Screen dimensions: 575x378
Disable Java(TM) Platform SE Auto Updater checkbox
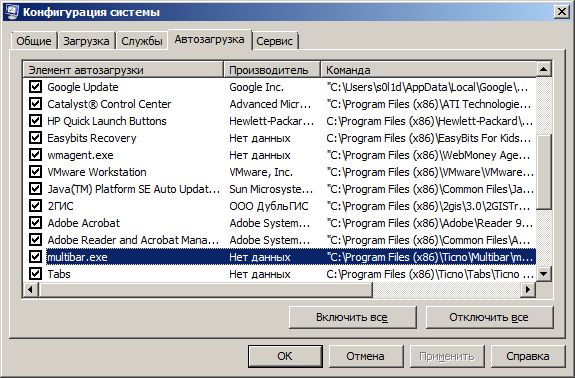point(35,189)
